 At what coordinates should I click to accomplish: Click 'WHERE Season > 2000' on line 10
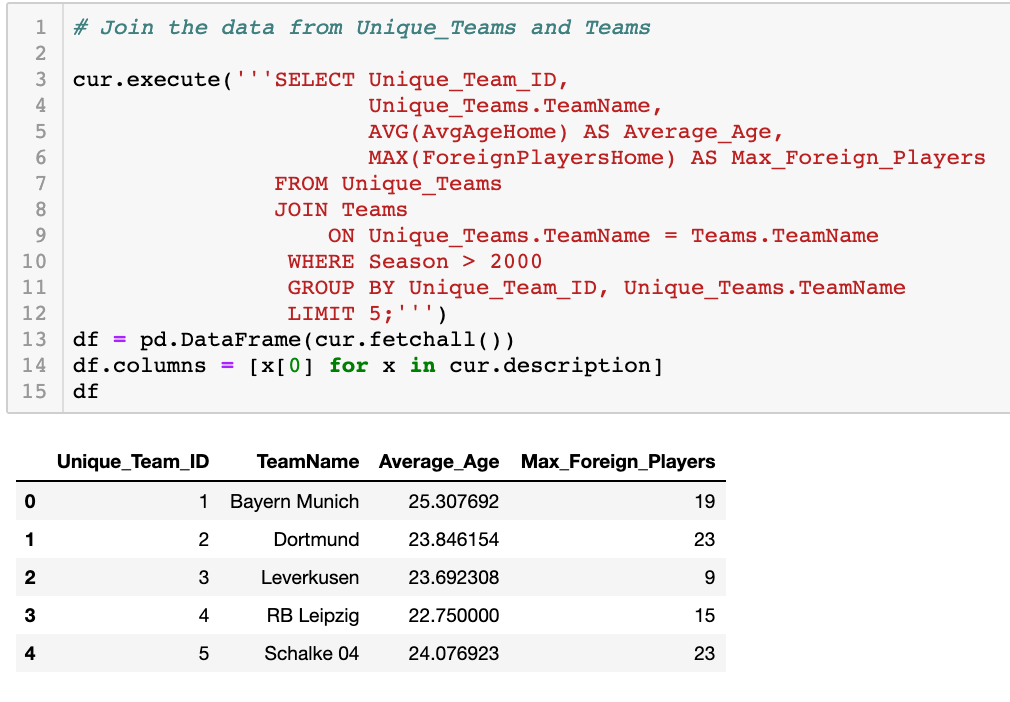point(415,262)
